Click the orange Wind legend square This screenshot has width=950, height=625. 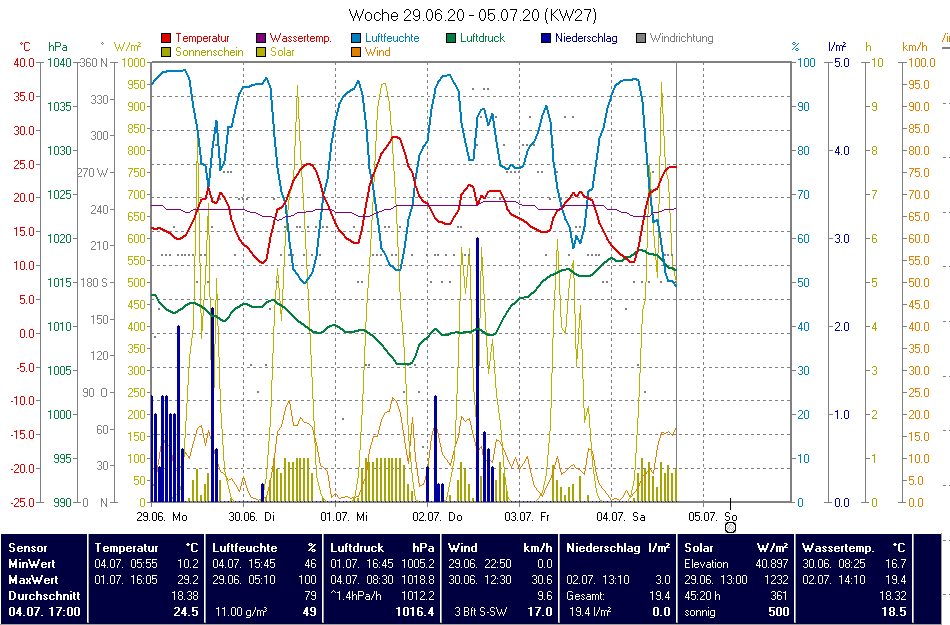tap(358, 52)
